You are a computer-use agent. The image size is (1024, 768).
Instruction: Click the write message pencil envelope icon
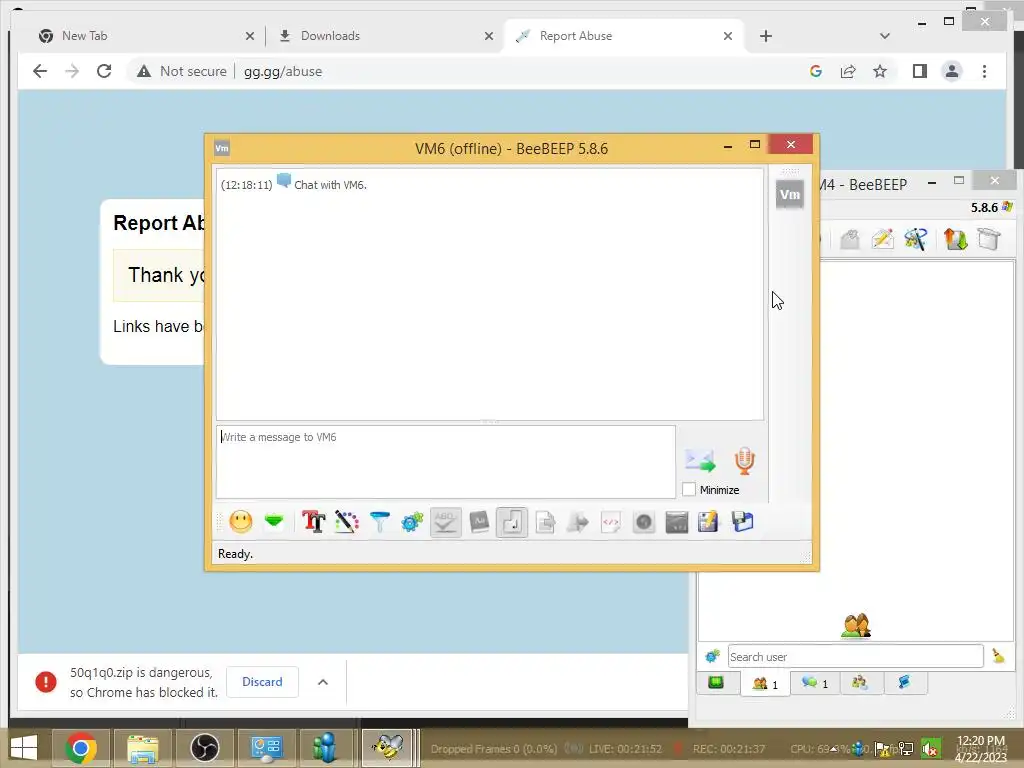[882, 239]
